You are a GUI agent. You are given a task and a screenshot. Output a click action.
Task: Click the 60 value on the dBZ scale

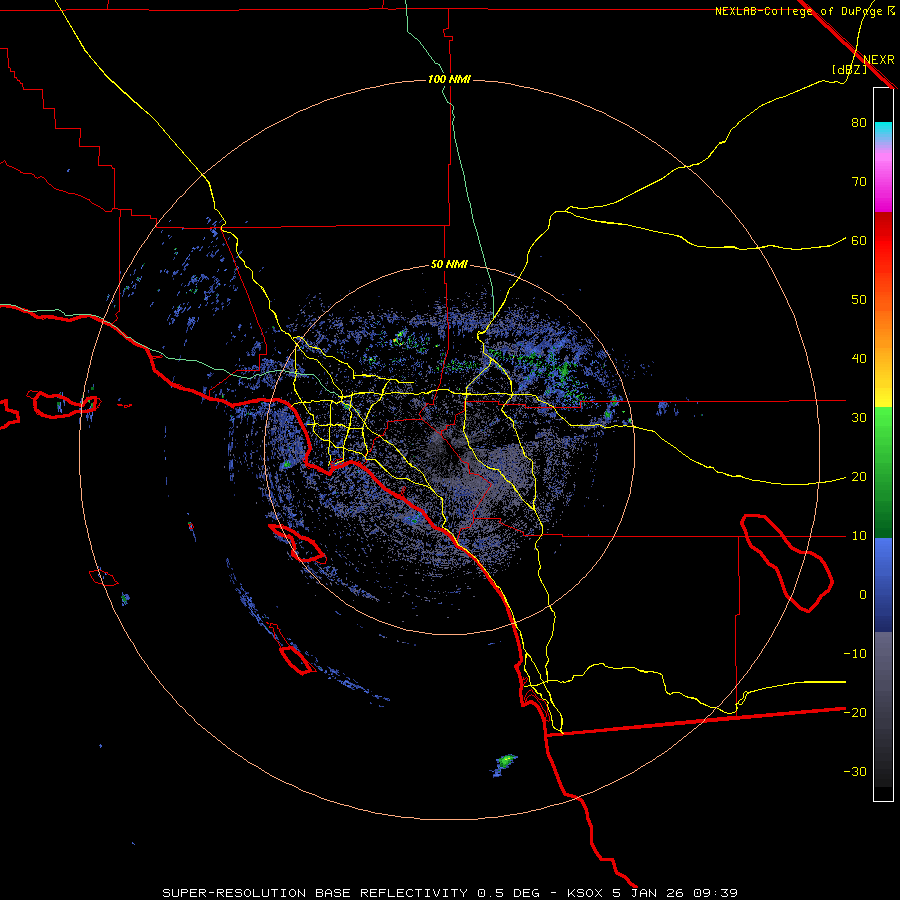pos(859,240)
